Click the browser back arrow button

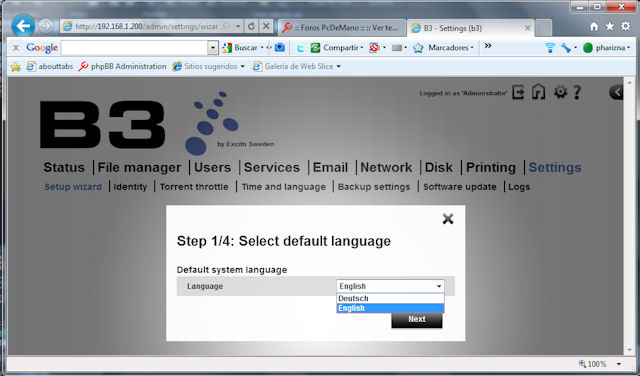click(23, 26)
